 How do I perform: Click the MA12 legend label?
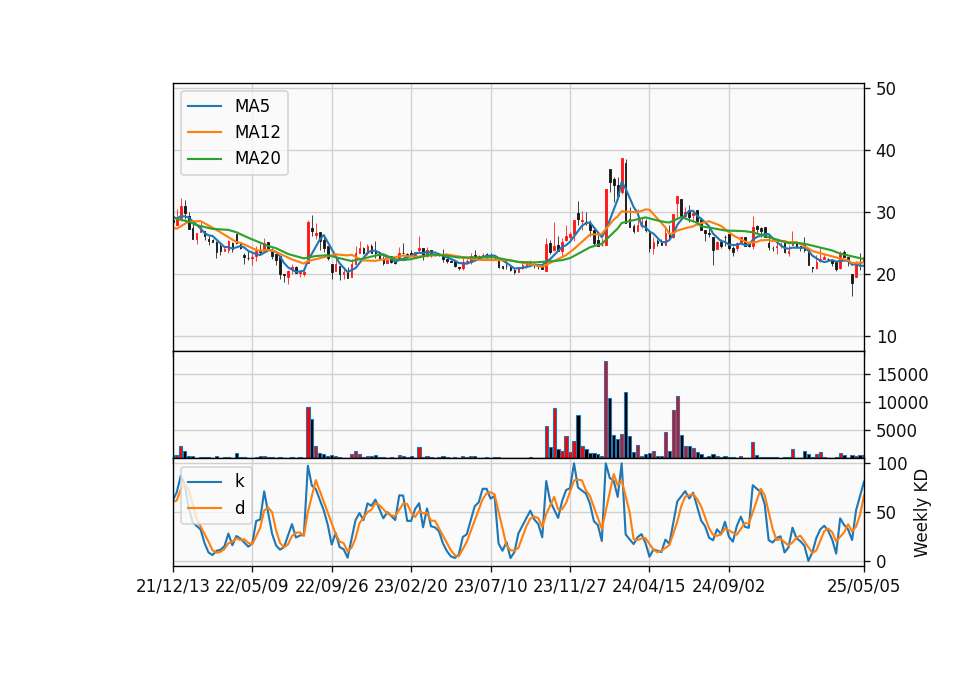(257, 132)
